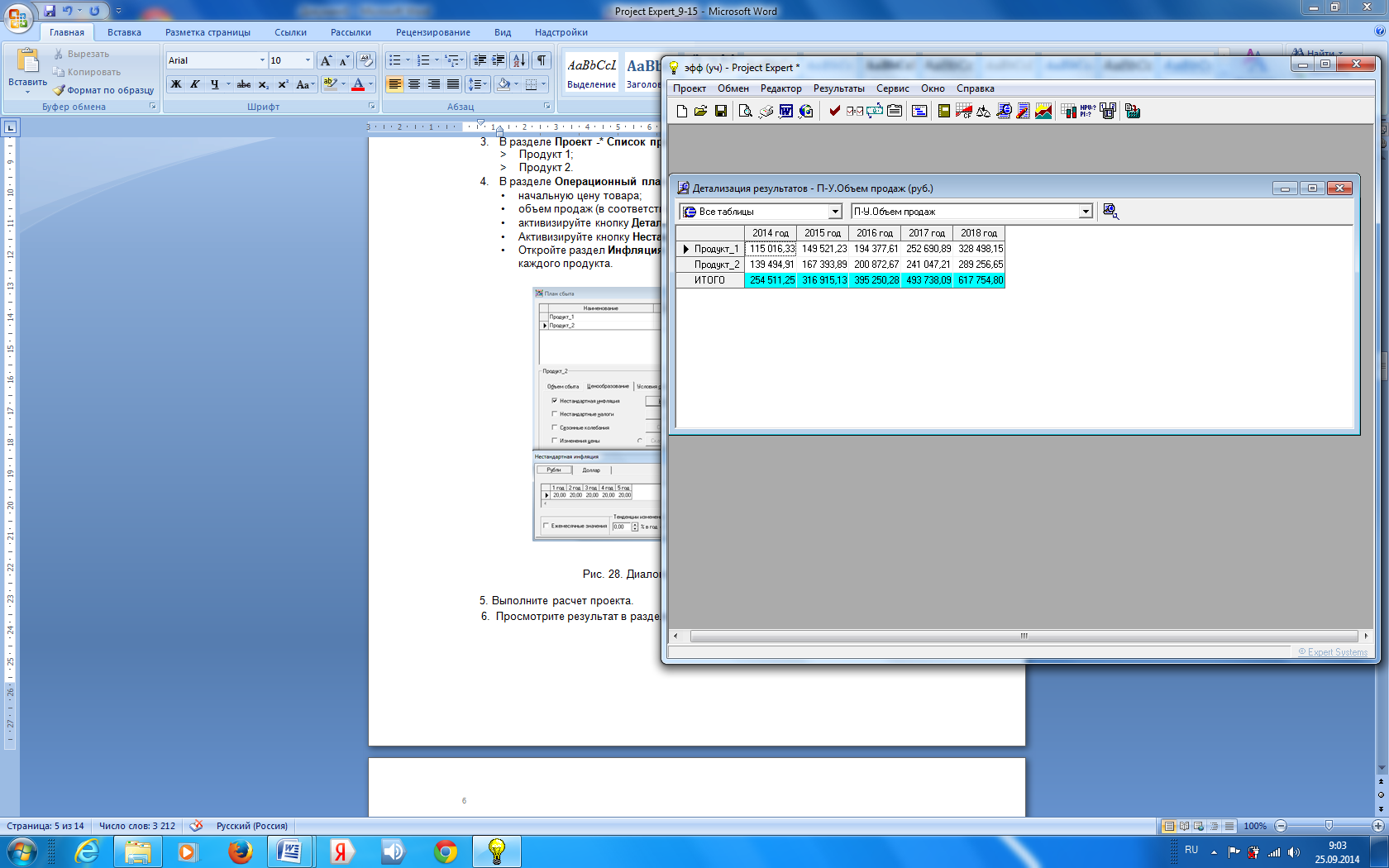Screen dimensions: 1389x868
Task: Switch to the Рецензирование ribbon tab
Action: [x=432, y=32]
